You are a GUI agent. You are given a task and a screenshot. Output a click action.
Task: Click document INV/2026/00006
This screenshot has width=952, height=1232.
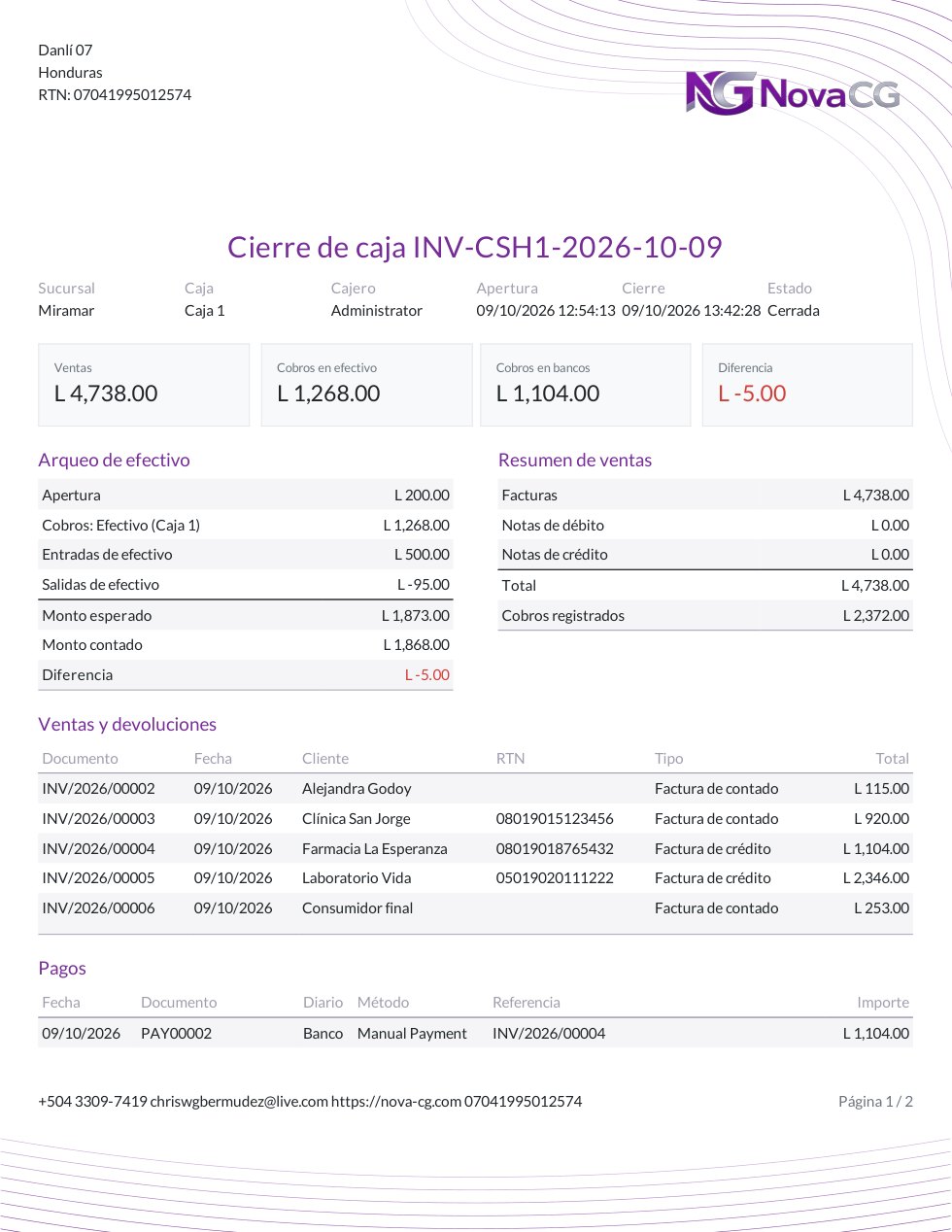(98, 908)
